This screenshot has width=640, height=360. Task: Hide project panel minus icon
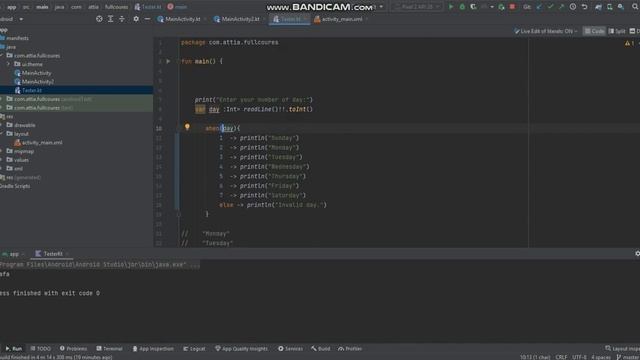click(x=147, y=19)
